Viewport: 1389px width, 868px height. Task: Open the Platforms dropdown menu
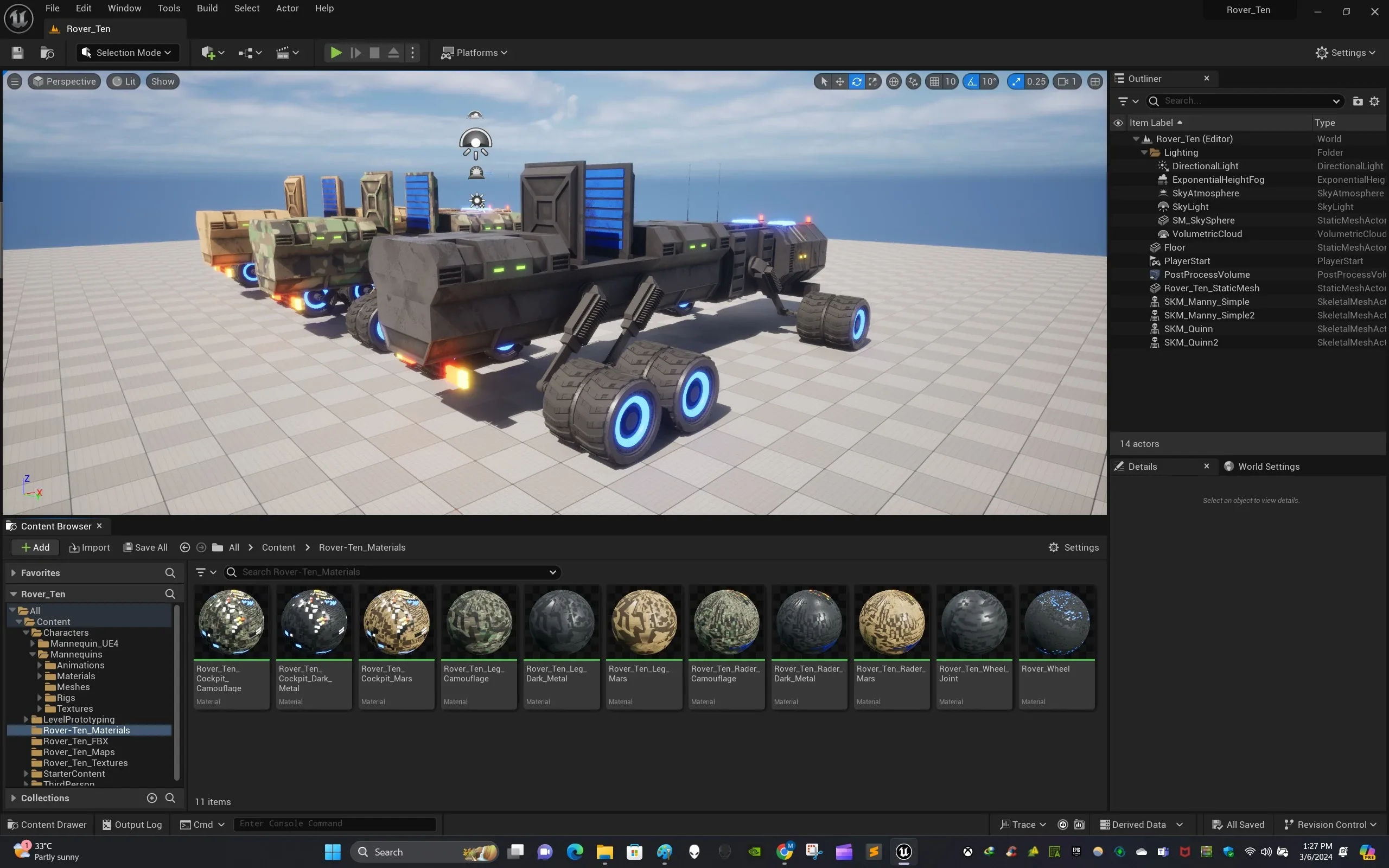click(x=474, y=53)
